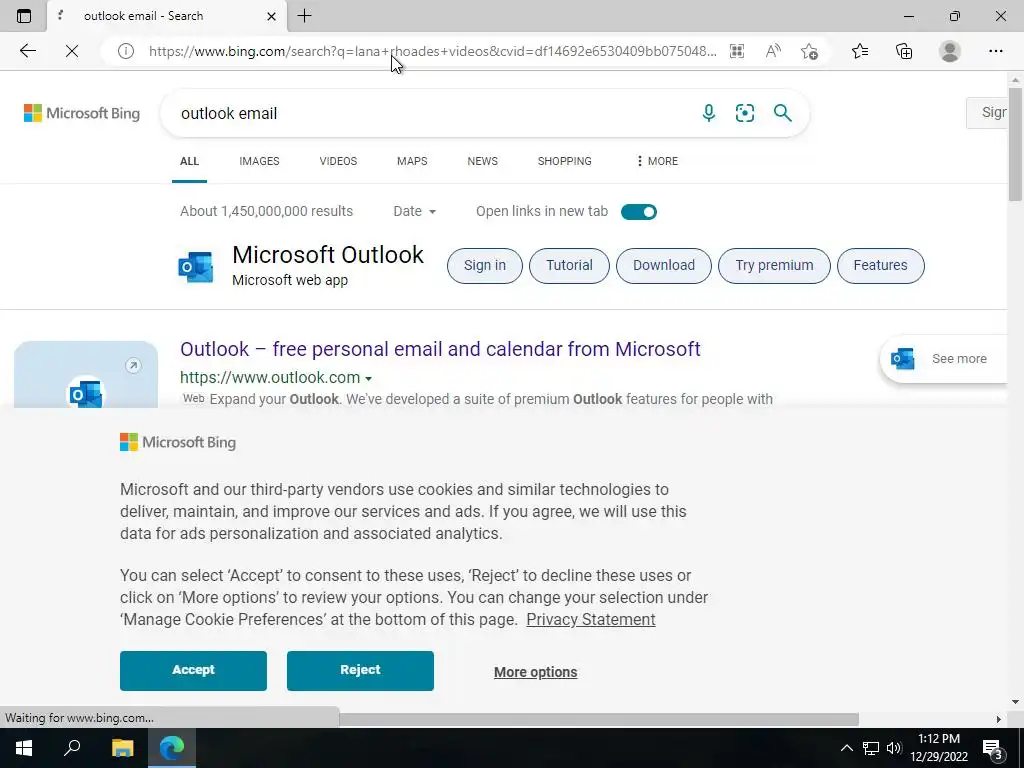Open File Explorer from taskbar
This screenshot has width=1024, height=768.
click(122, 748)
